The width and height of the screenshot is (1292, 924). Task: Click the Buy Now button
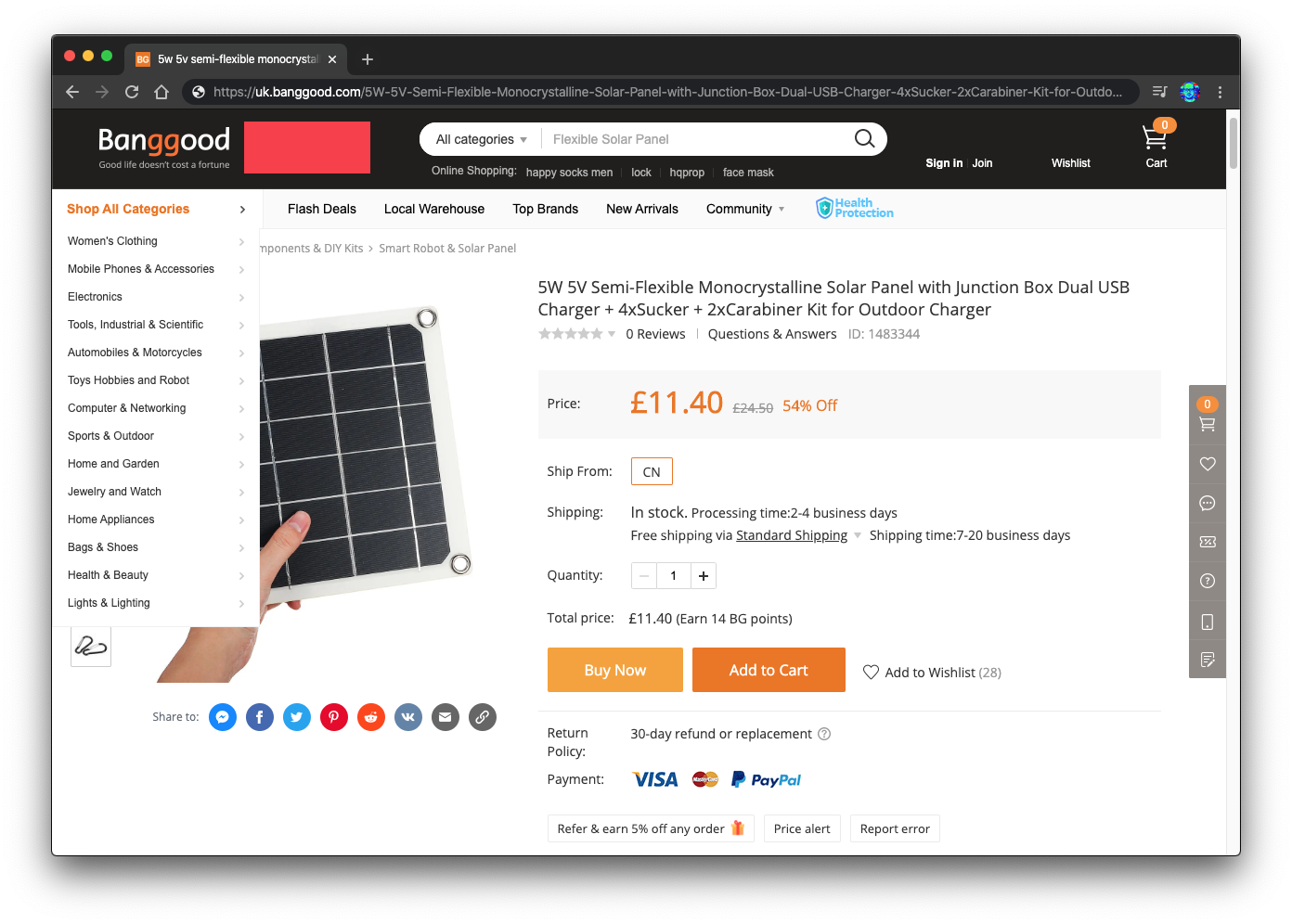pyautogui.click(x=614, y=669)
